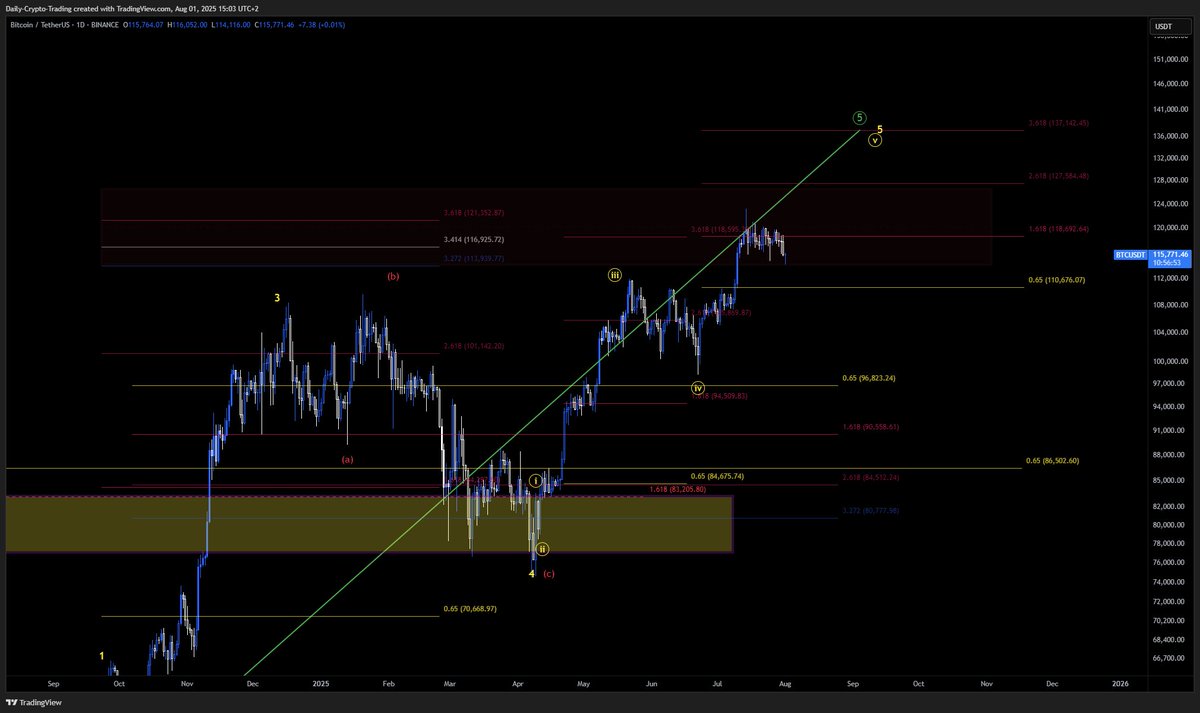Select the 2025 label on the time axis
The image size is (1200, 713).
(x=320, y=683)
